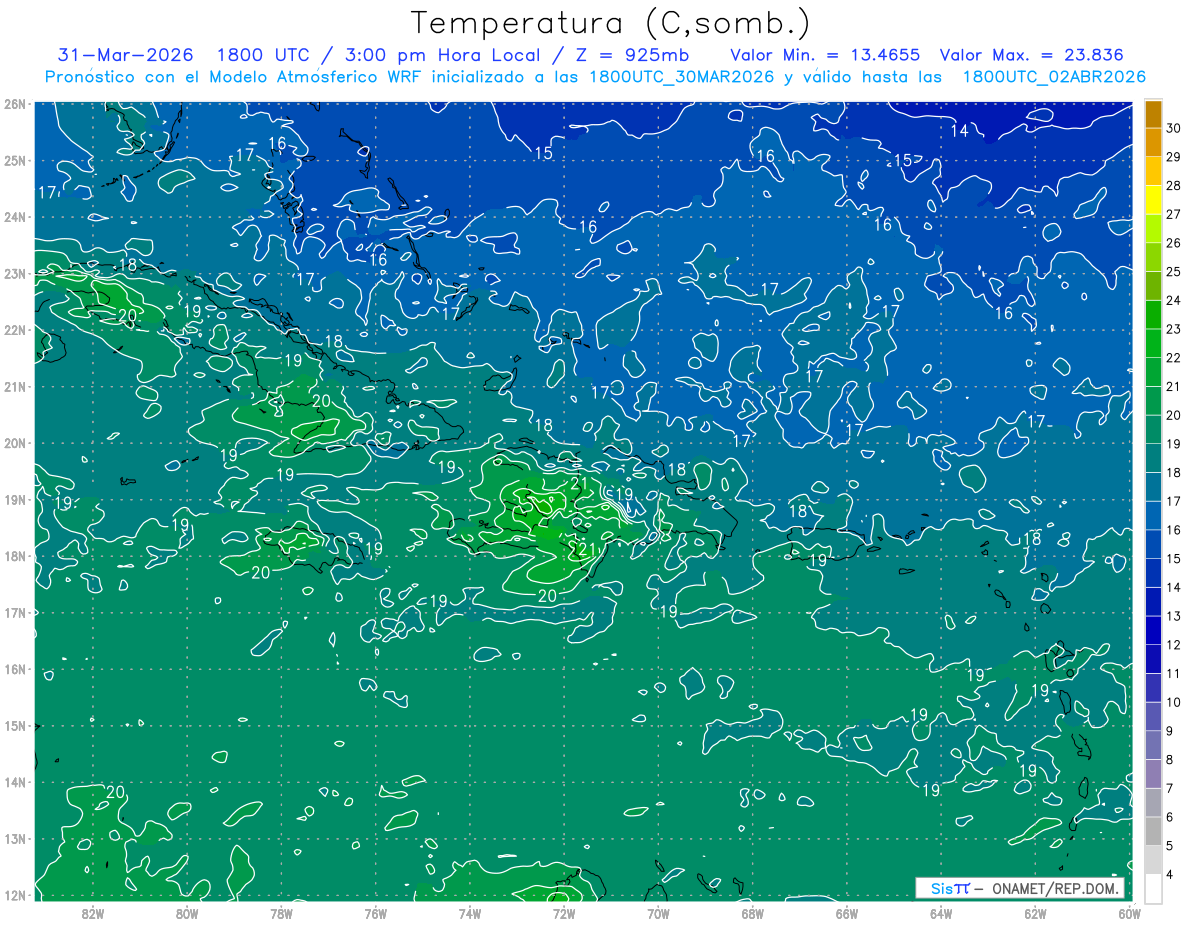Click the Valor Max. = 23.836 text
The height and width of the screenshot is (927, 1200).
1031,55
